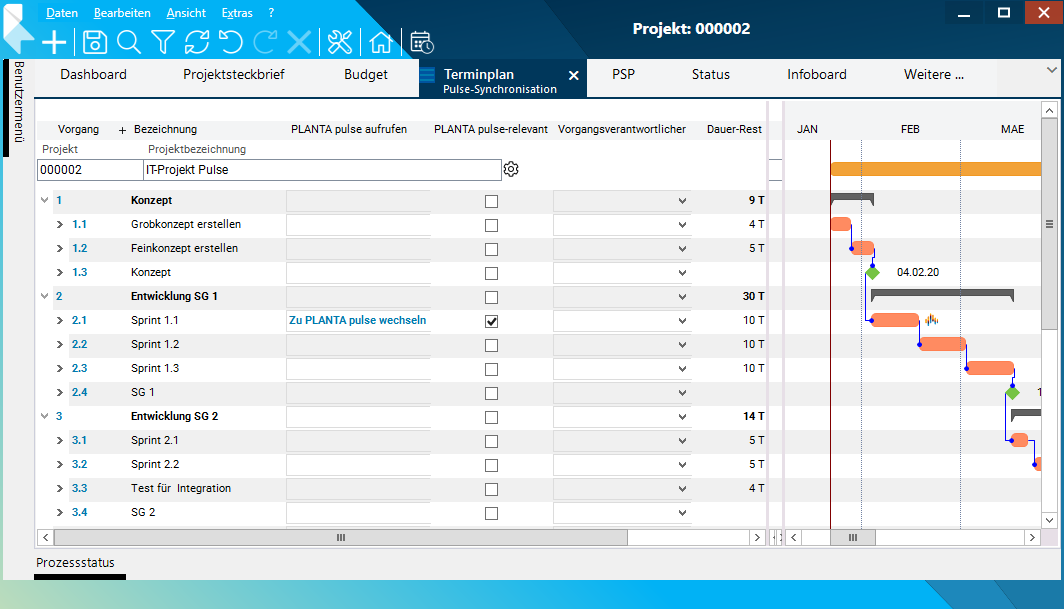This screenshot has width=1064, height=609.
Task: Click the Undo arrow icon
Action: [x=231, y=42]
